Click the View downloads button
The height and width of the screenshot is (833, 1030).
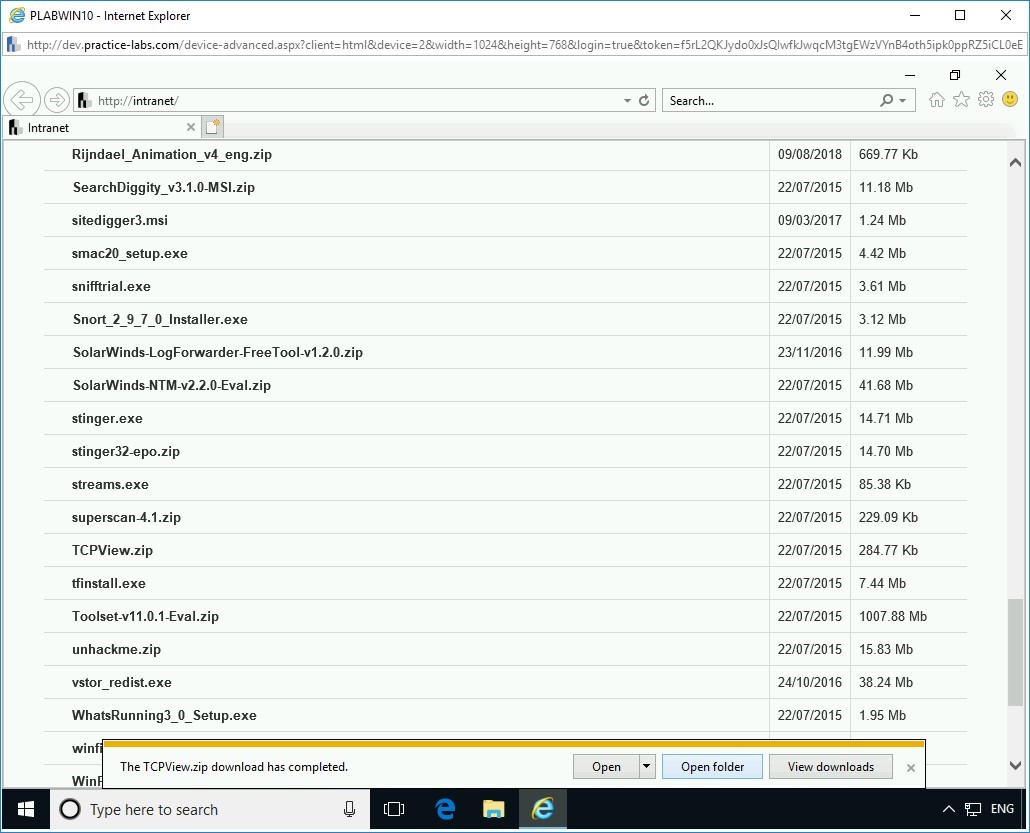[830, 766]
